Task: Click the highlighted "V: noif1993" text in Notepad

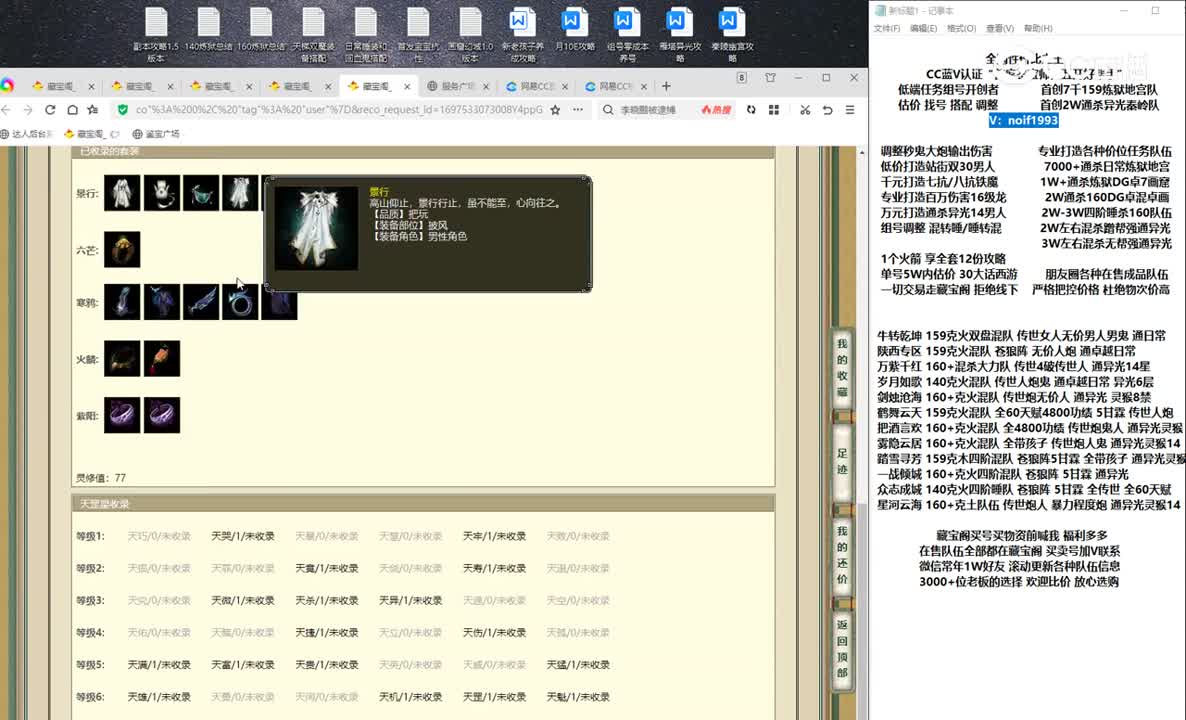Action: coord(1023,120)
